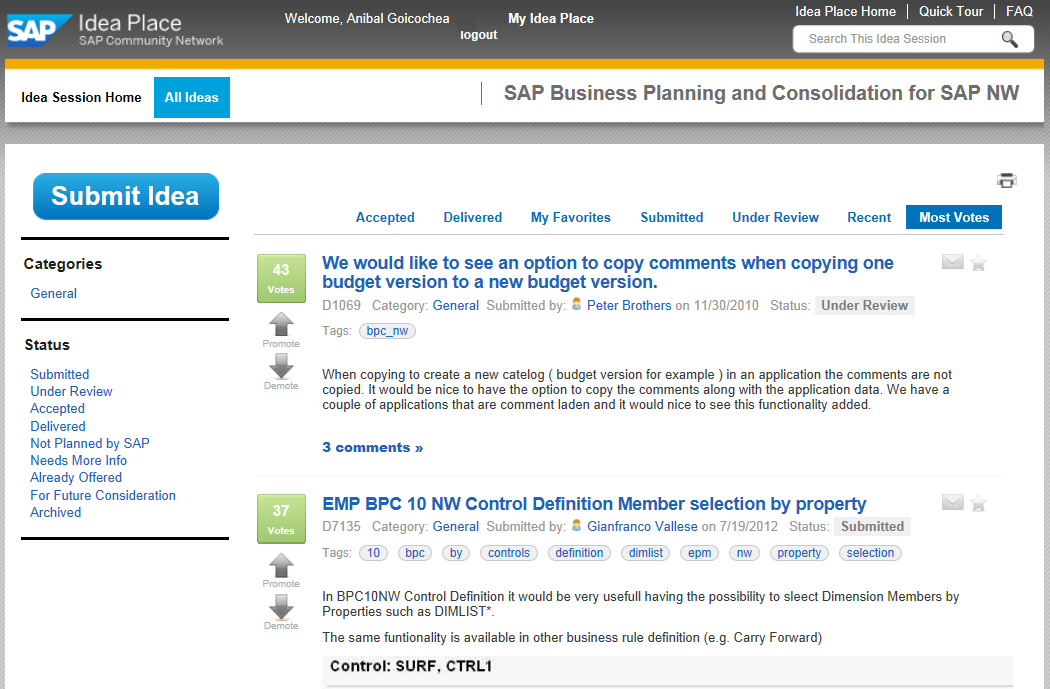1050x689 pixels.
Task: Filter by Not Planned by SAP status
Action: pos(90,443)
